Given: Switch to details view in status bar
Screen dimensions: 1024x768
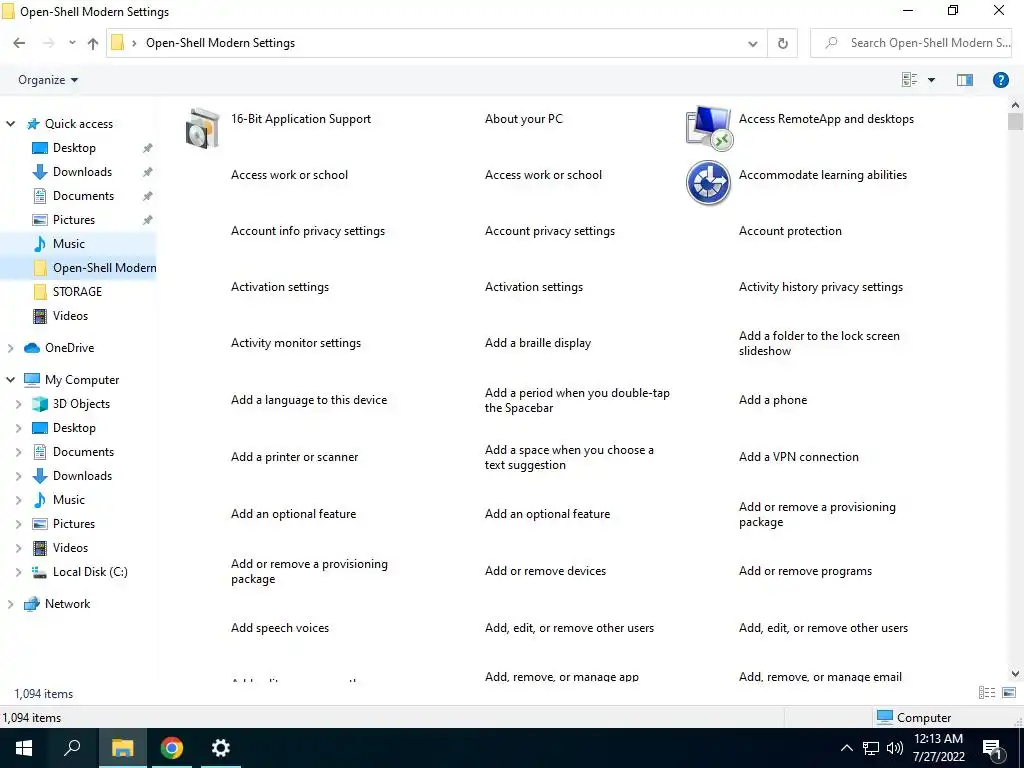Looking at the screenshot, I should pyautogui.click(x=987, y=692).
